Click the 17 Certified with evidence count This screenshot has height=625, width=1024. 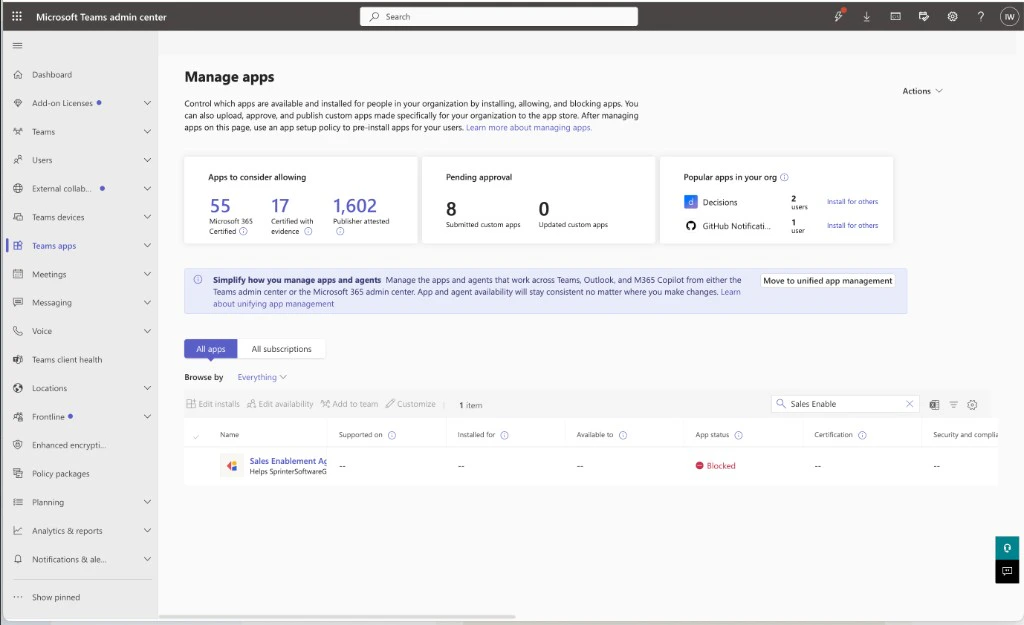coord(280,206)
